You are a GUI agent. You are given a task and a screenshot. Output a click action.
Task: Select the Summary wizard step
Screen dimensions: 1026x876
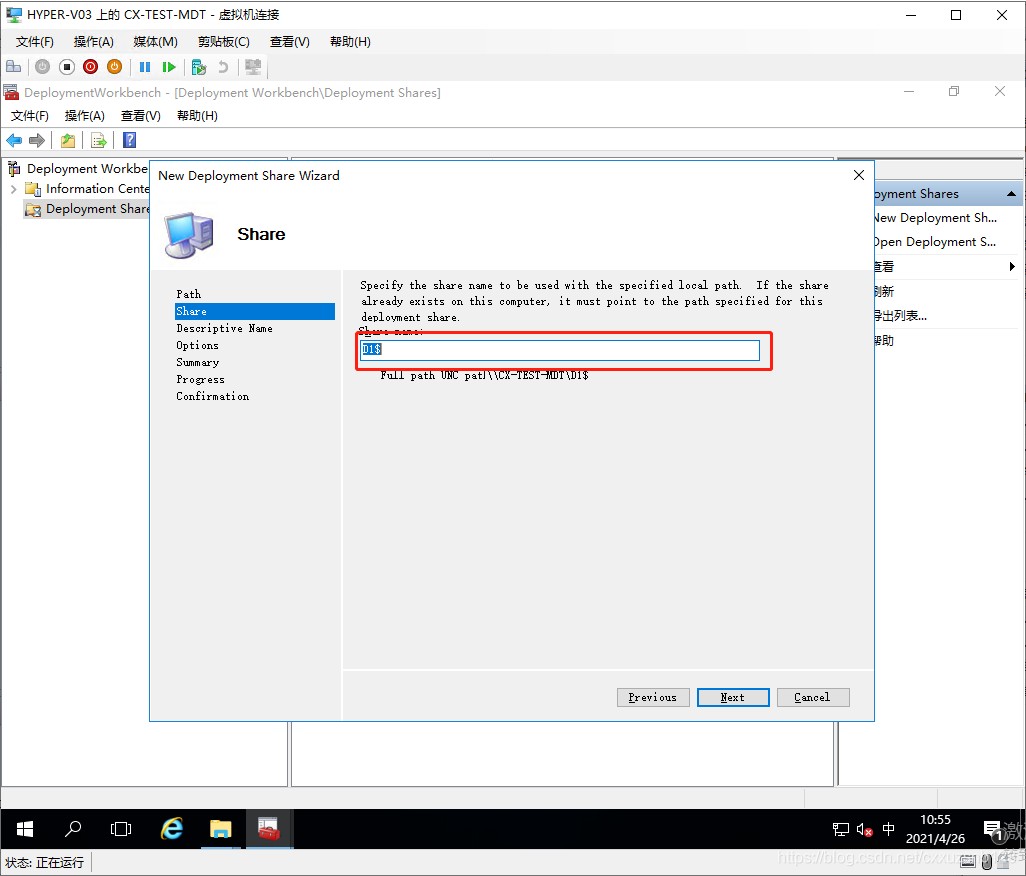[x=198, y=362]
